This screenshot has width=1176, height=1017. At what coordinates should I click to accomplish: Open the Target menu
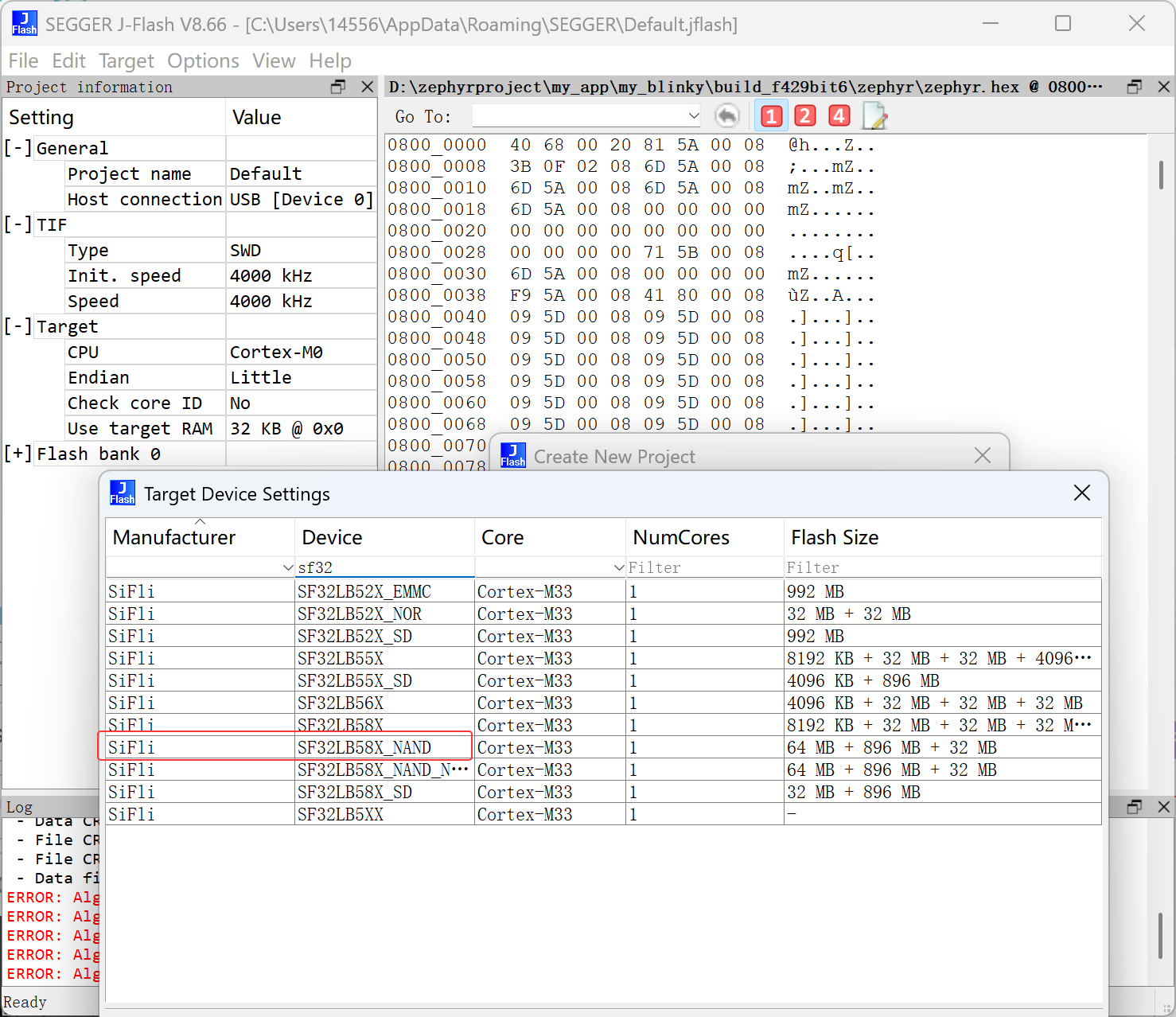point(126,61)
